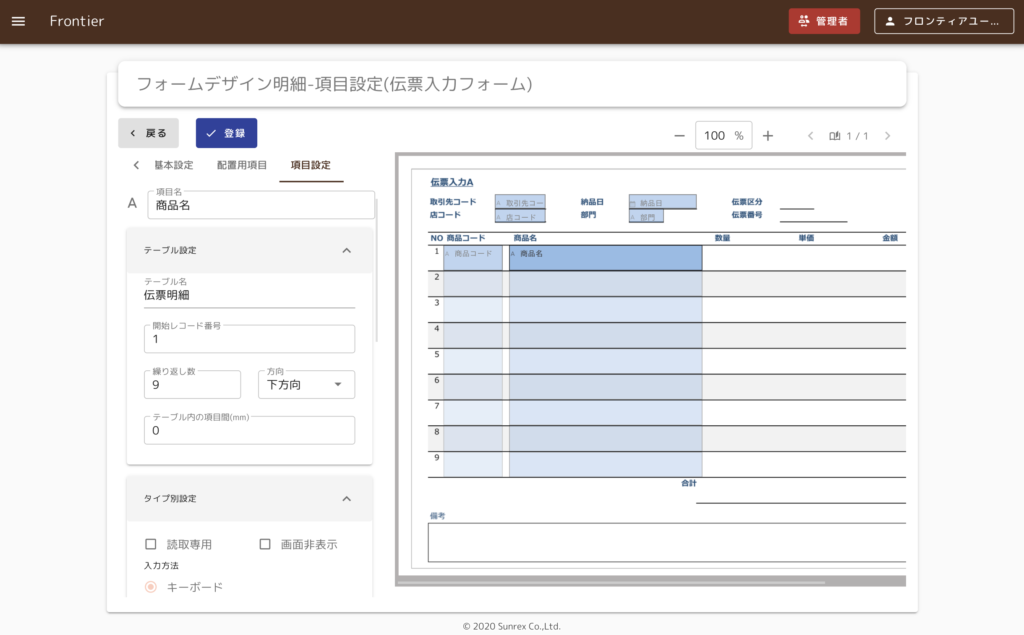Click the page count icon

[835, 136]
